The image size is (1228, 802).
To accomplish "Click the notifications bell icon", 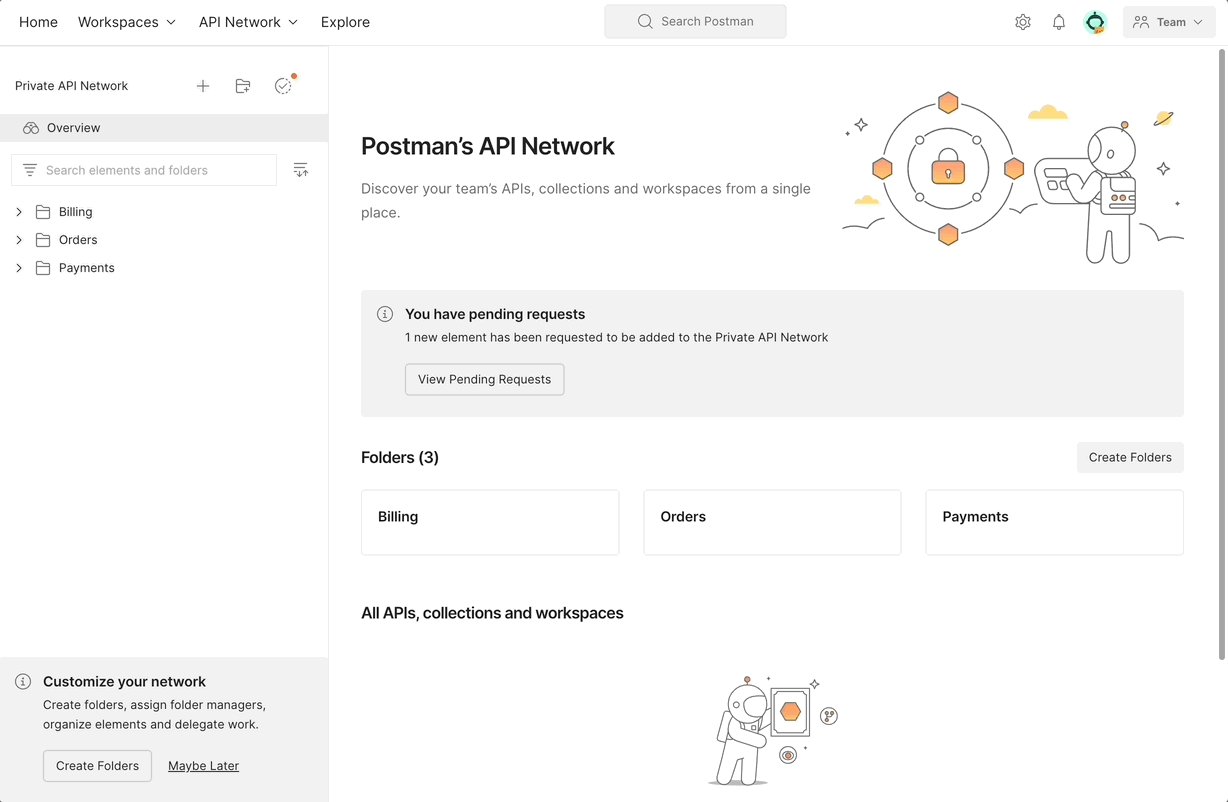I will tap(1058, 21).
